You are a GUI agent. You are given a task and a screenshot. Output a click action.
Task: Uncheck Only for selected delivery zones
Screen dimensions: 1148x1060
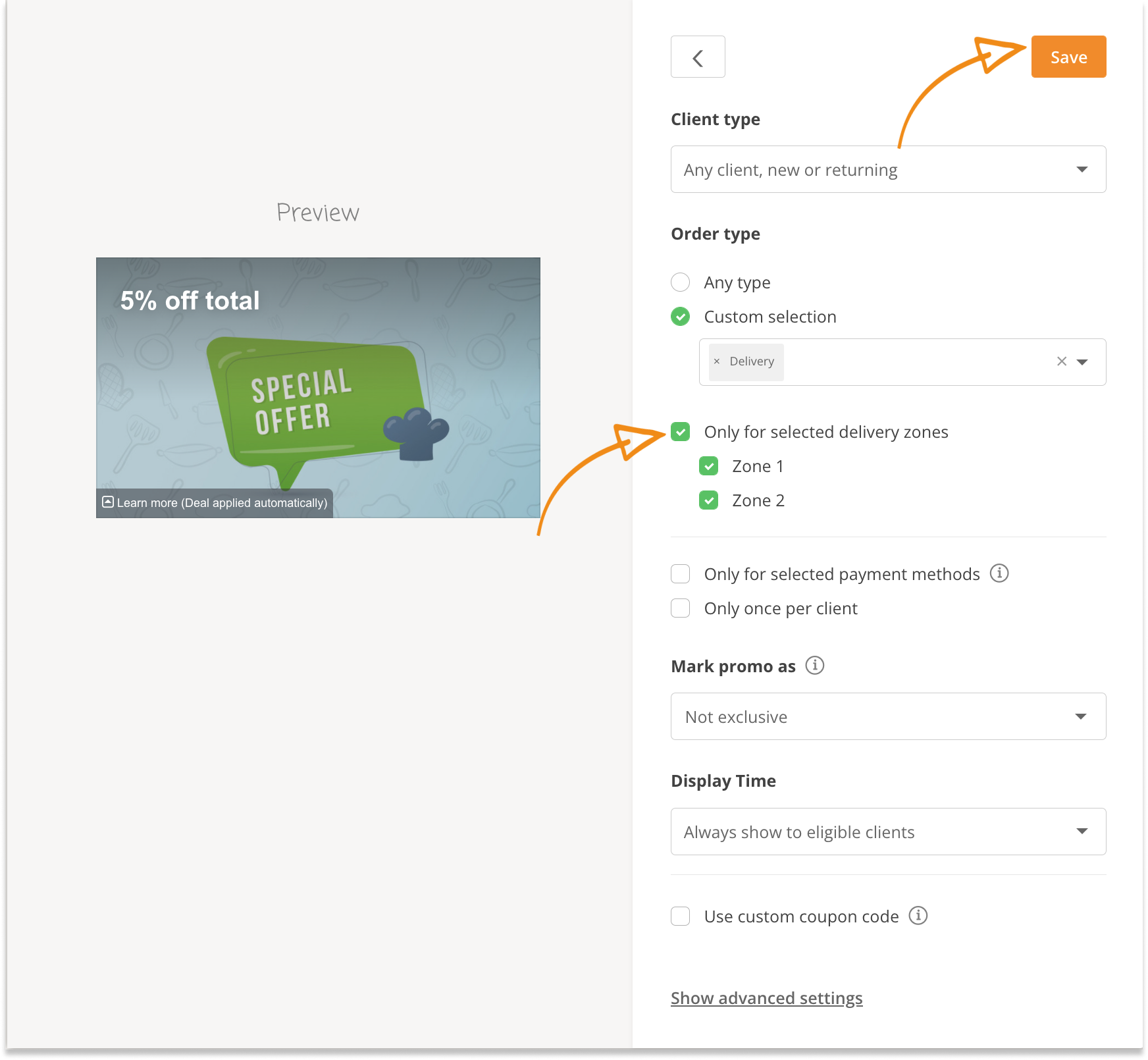coord(681,432)
